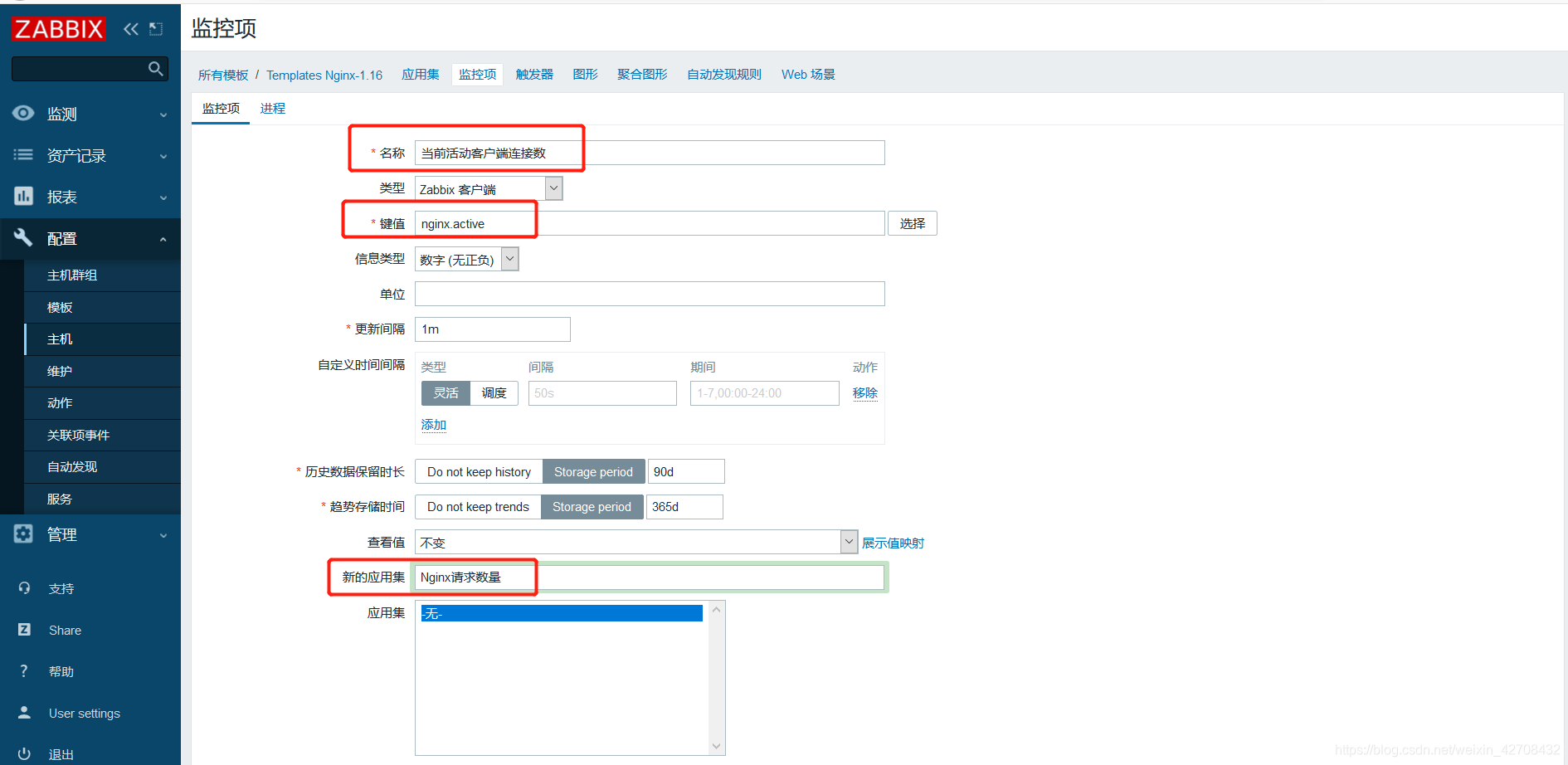Open 监控项 in template navigation
The width and height of the screenshot is (1568, 765).
(478, 75)
